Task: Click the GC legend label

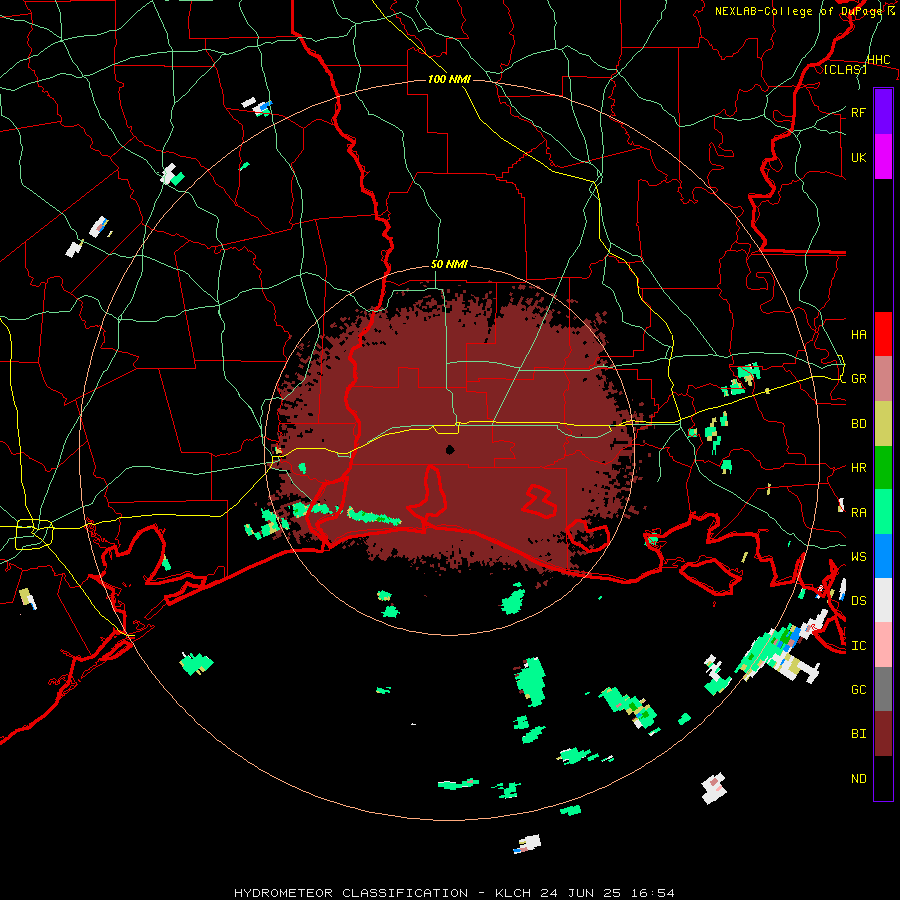Action: (x=859, y=690)
